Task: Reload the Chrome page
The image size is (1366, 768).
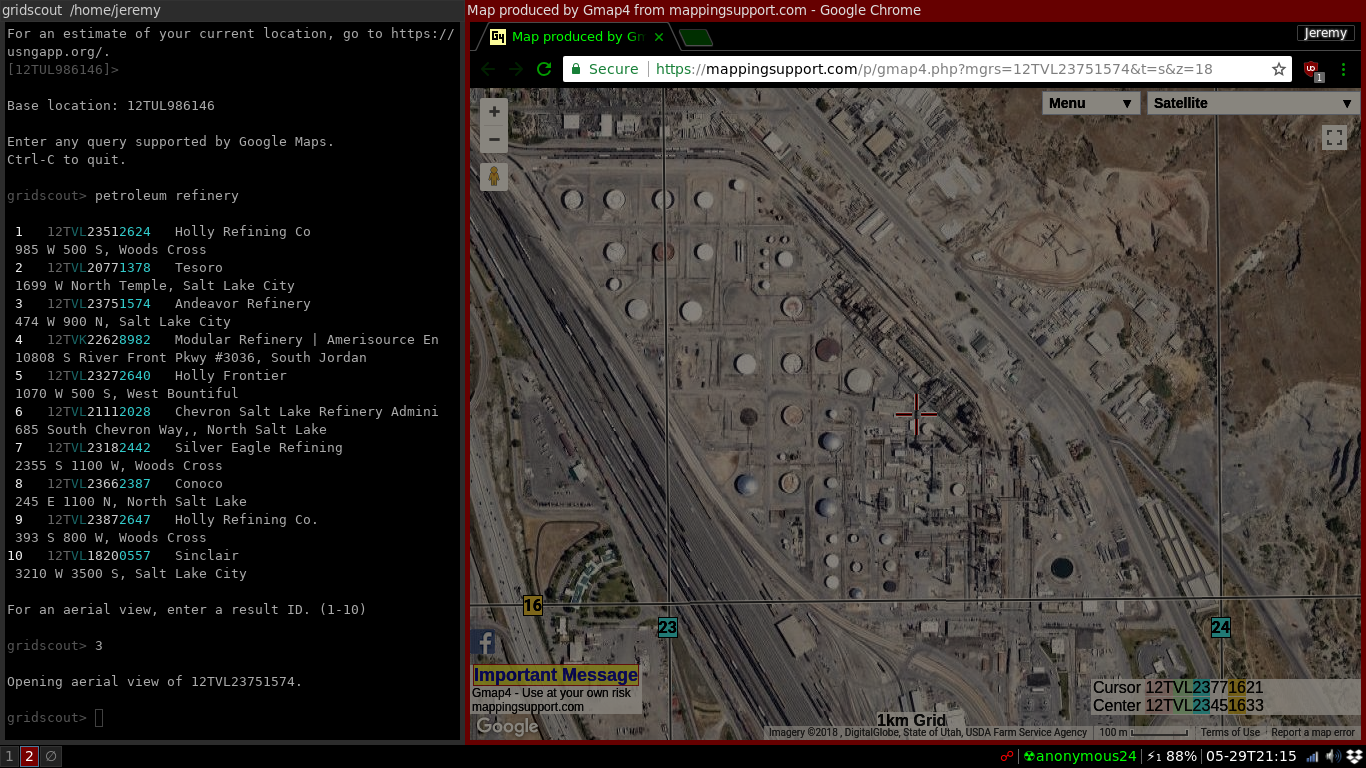Action: point(544,69)
